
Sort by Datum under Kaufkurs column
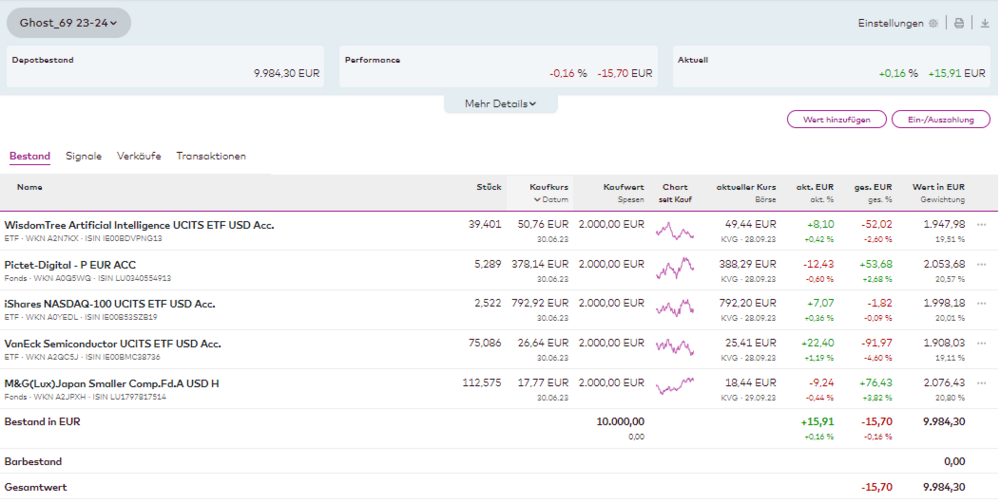551,199
